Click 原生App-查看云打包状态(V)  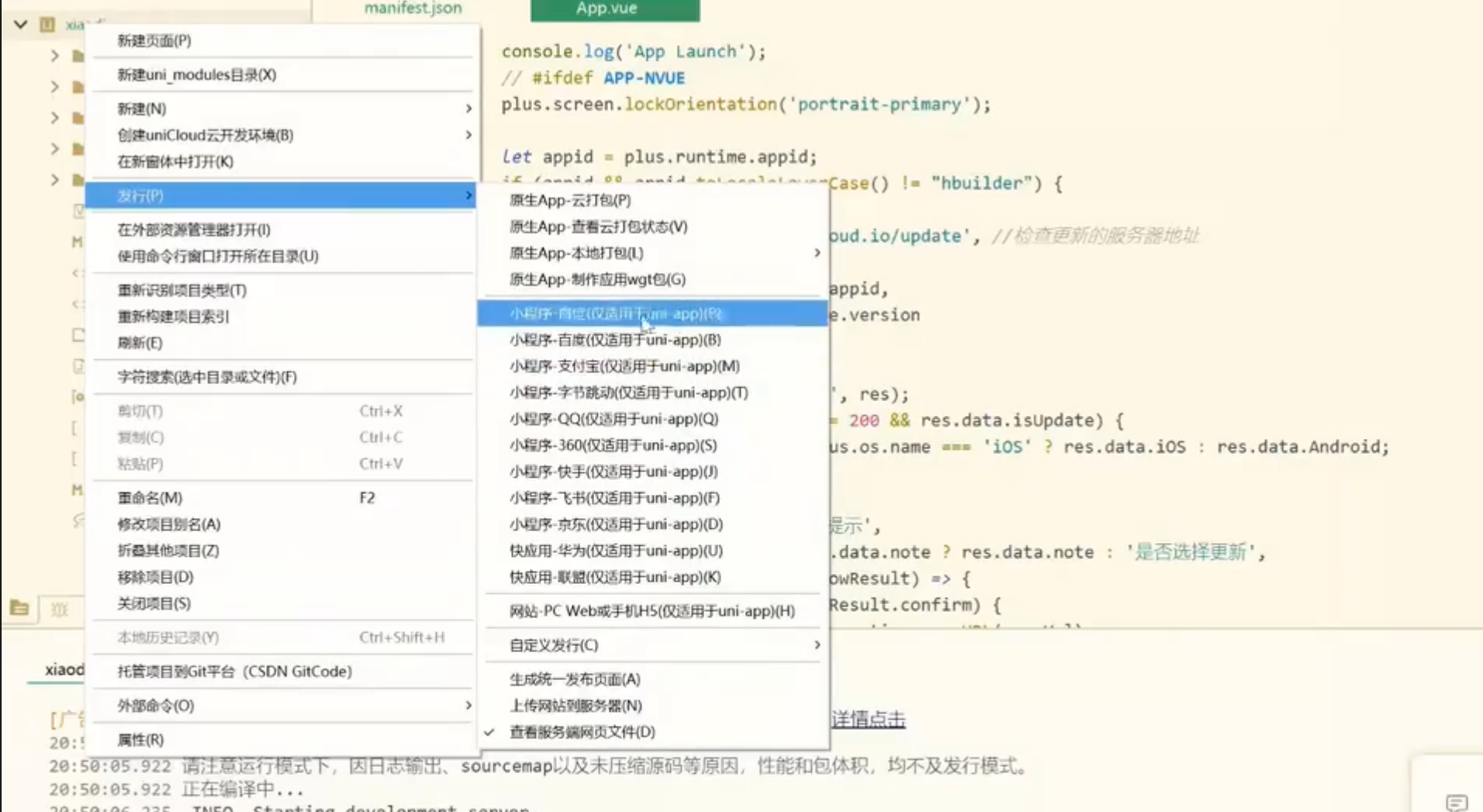pos(653,226)
